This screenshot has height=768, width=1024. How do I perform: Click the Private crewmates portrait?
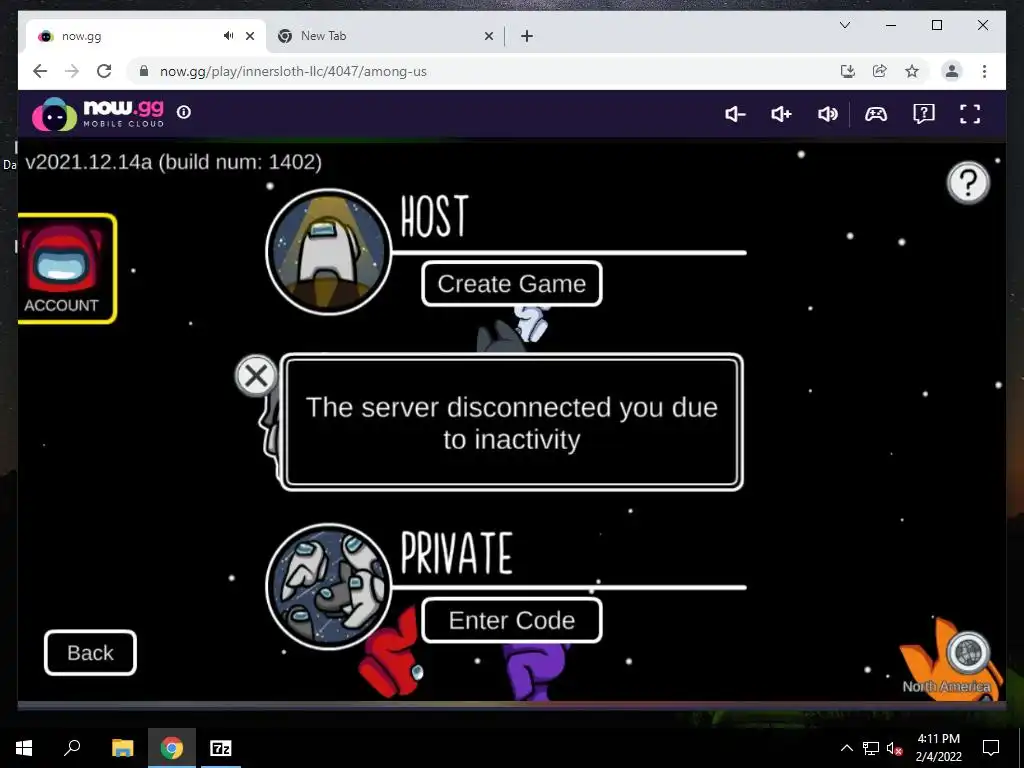pyautogui.click(x=328, y=586)
